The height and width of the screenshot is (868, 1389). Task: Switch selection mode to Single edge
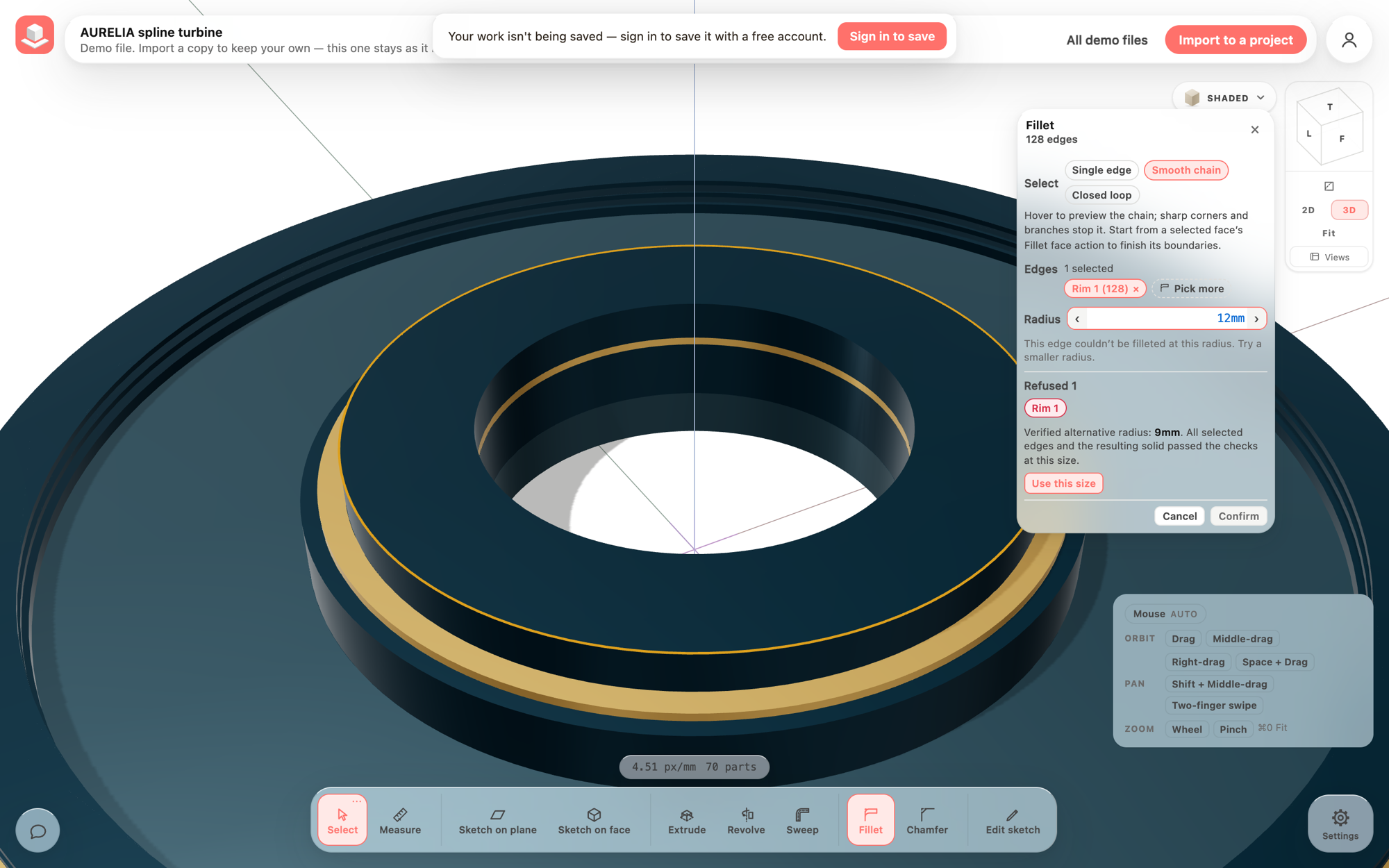[1101, 170]
